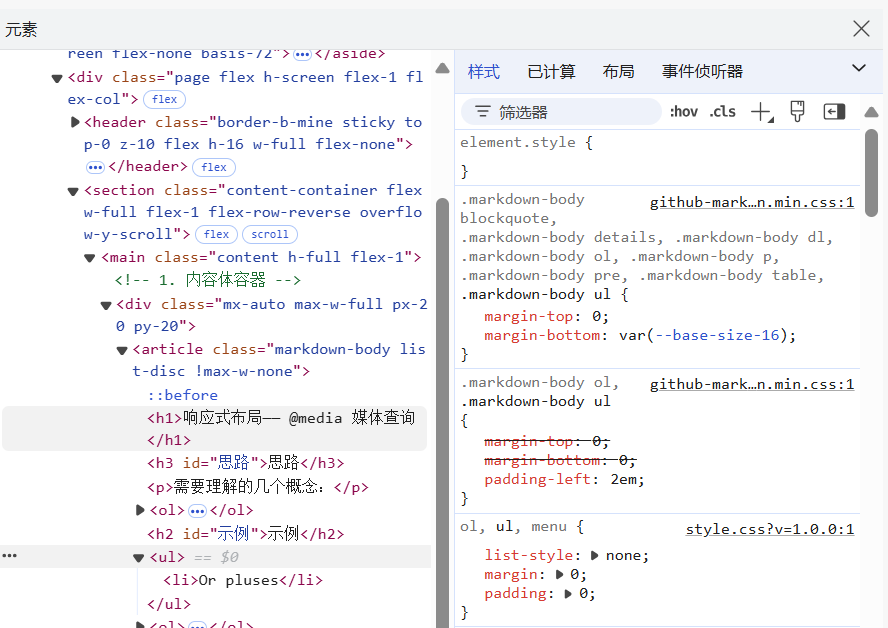This screenshot has width=888, height=628.
Task: Toggle the computed styles sidebar icon
Action: (x=834, y=111)
